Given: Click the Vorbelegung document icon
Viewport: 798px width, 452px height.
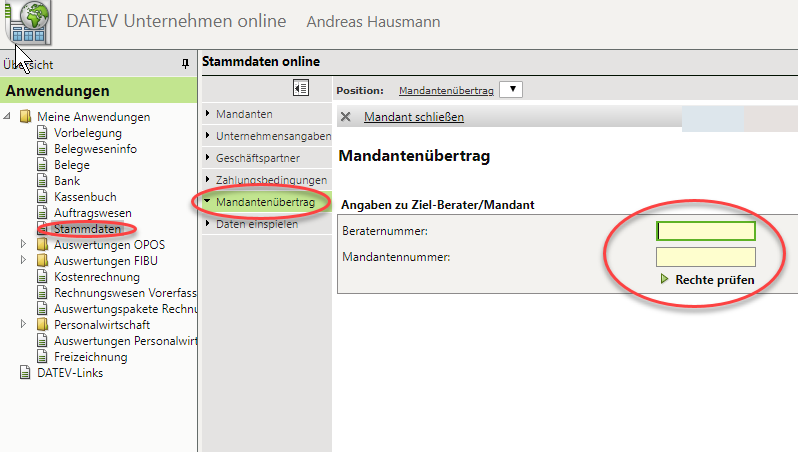Looking at the screenshot, I should coord(42,133).
